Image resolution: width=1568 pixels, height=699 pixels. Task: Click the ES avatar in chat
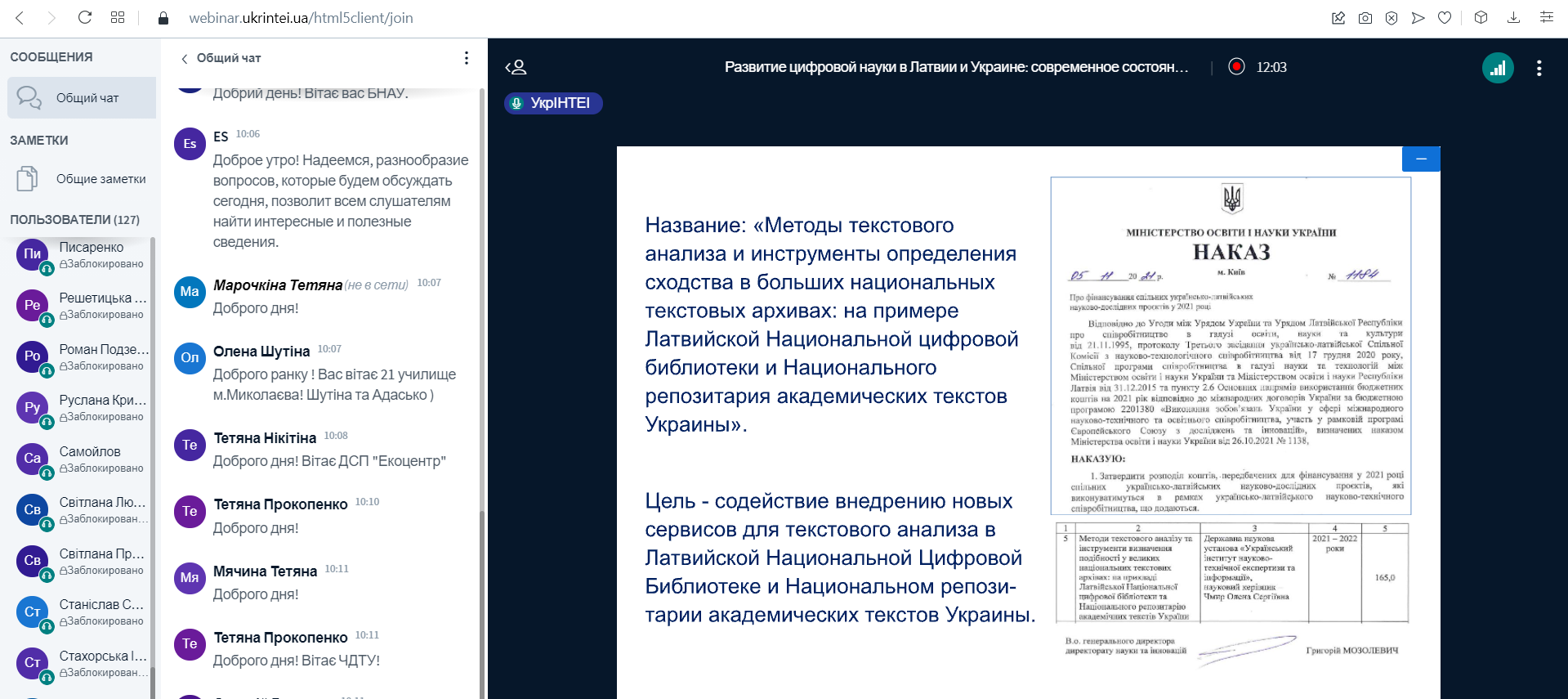(190, 144)
